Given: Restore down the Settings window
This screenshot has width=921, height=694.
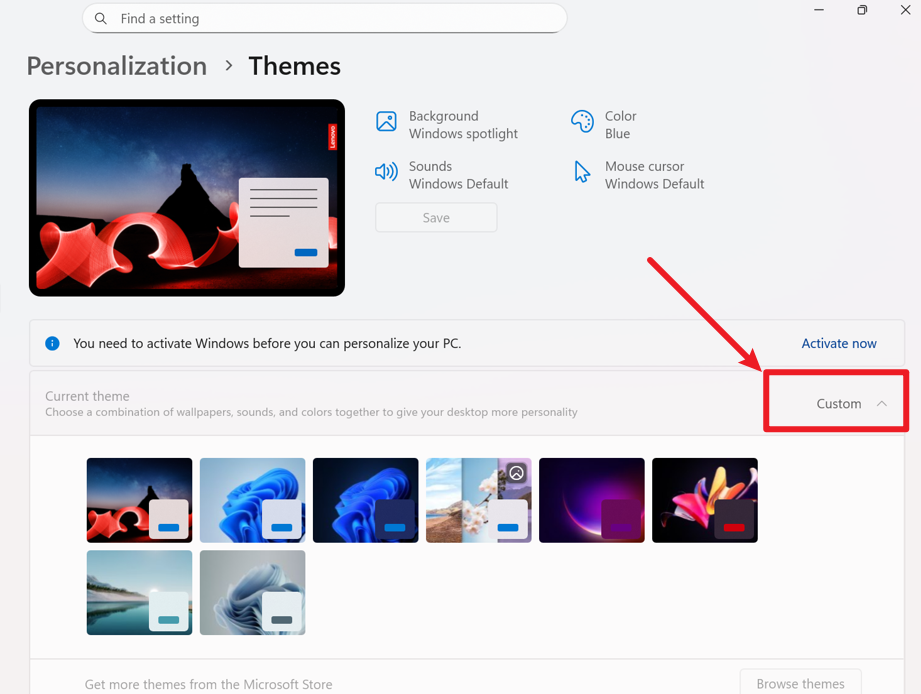Looking at the screenshot, I should tap(862, 10).
